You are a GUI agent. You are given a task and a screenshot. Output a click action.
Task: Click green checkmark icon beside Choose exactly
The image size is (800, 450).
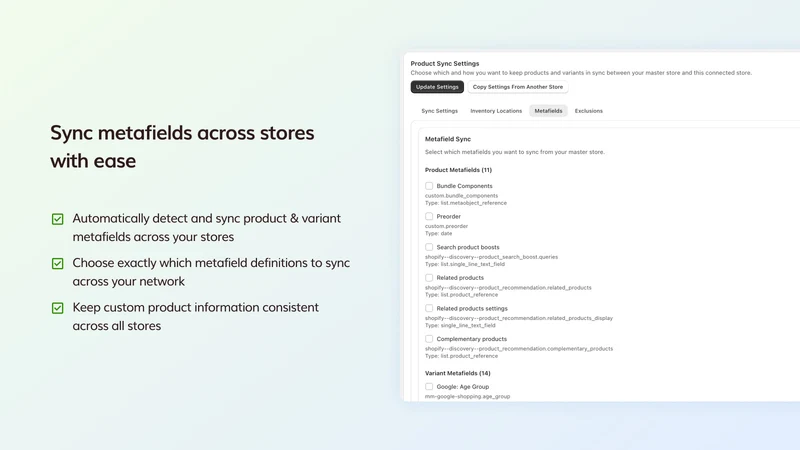[x=58, y=263]
